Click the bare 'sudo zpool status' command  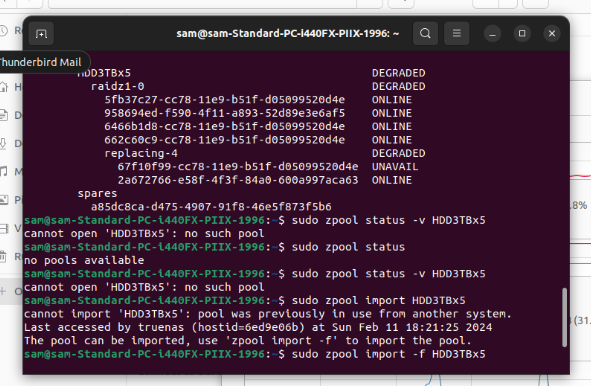click(x=348, y=247)
